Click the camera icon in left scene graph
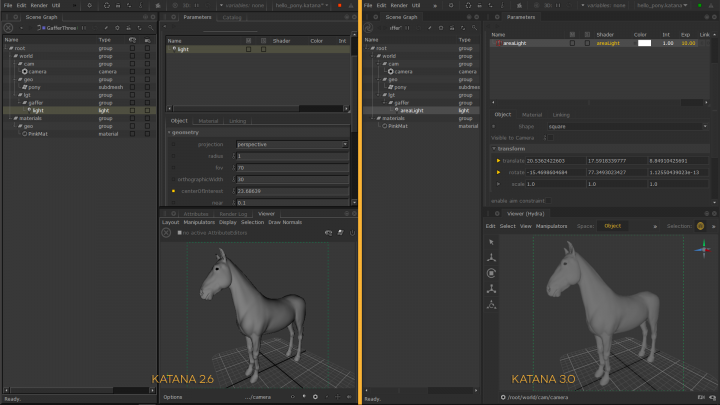 (x=23, y=71)
